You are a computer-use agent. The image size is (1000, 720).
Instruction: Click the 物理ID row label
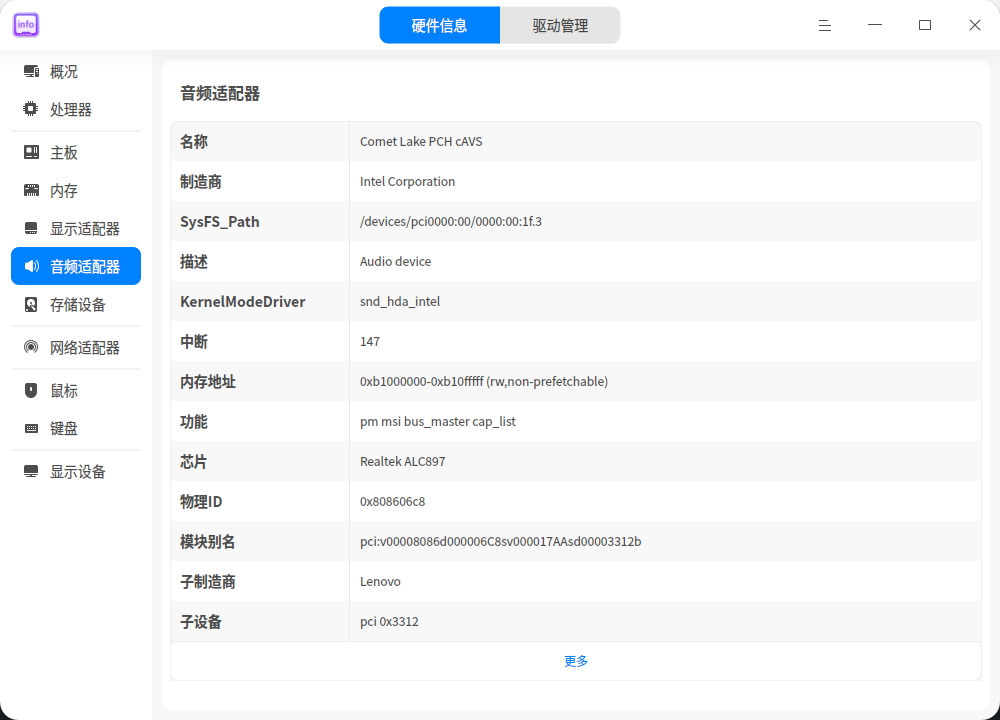tap(201, 502)
